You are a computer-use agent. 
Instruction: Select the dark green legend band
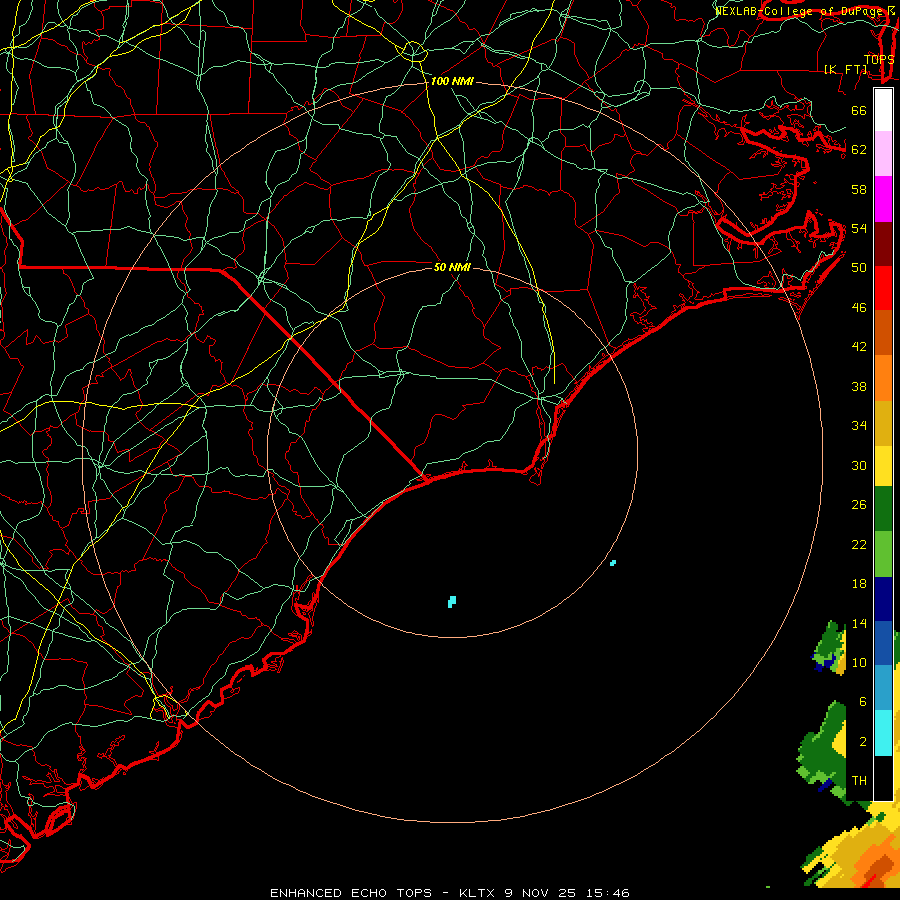(883, 509)
